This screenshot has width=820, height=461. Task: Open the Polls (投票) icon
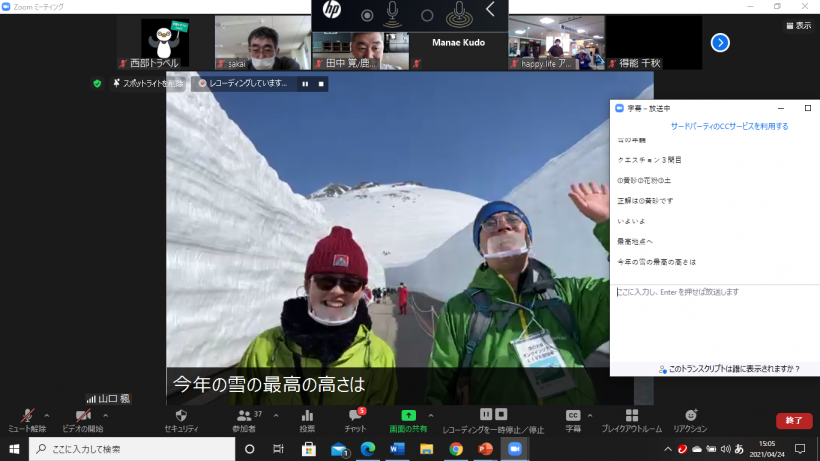307,416
